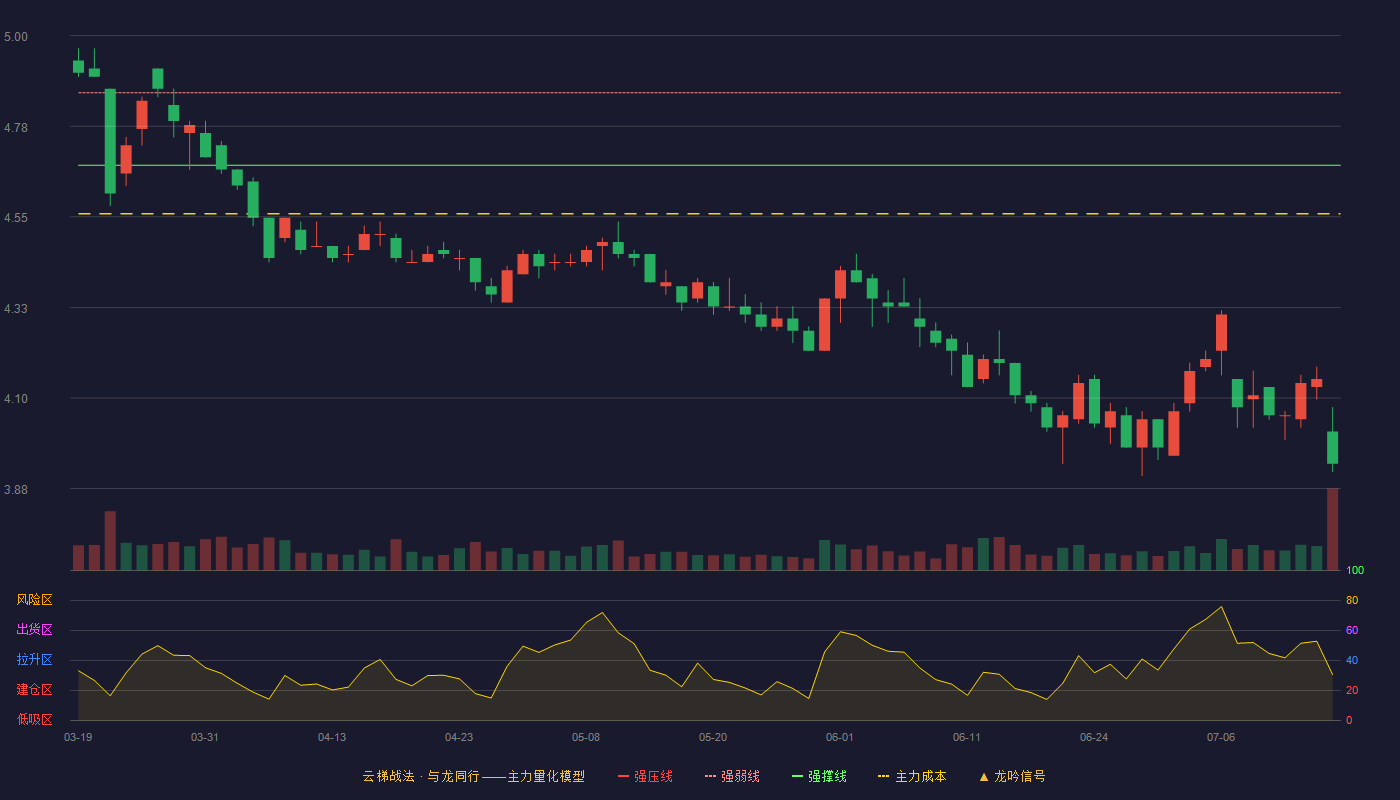This screenshot has height=800, width=1400.
Task: Click the 4.55 price axis label
Action: click(x=16, y=218)
